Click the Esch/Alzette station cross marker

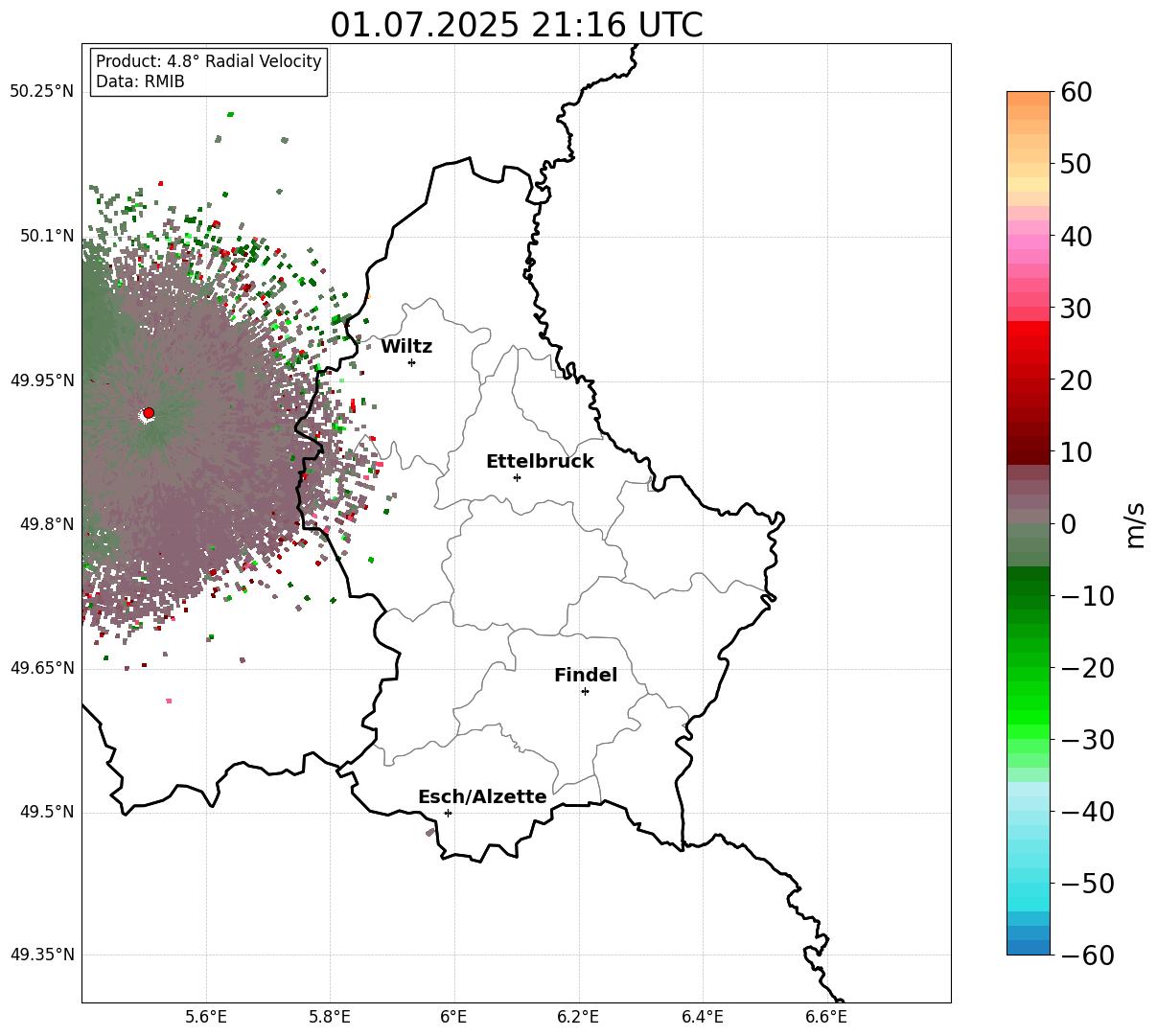point(448,813)
